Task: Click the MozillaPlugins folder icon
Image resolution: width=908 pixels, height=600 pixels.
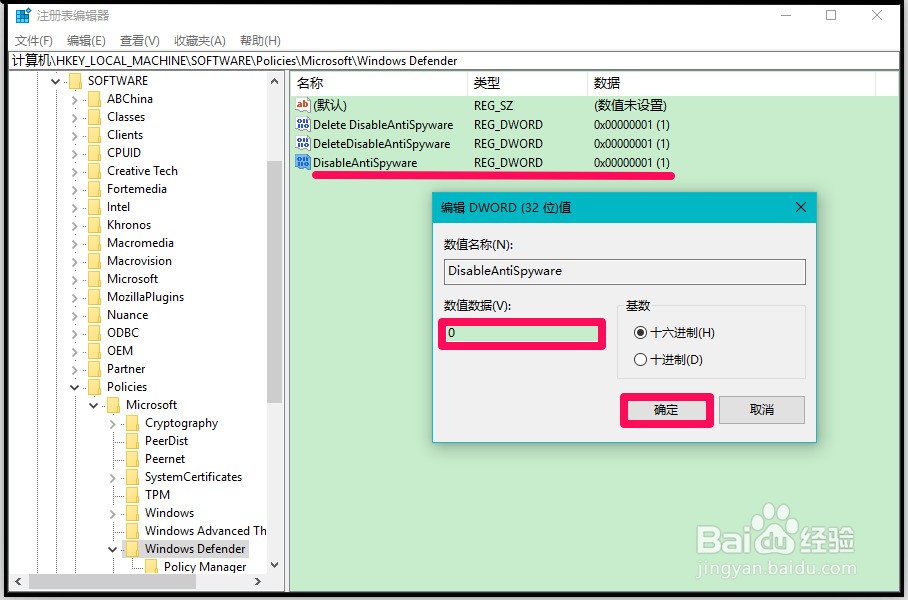Action: (94, 297)
